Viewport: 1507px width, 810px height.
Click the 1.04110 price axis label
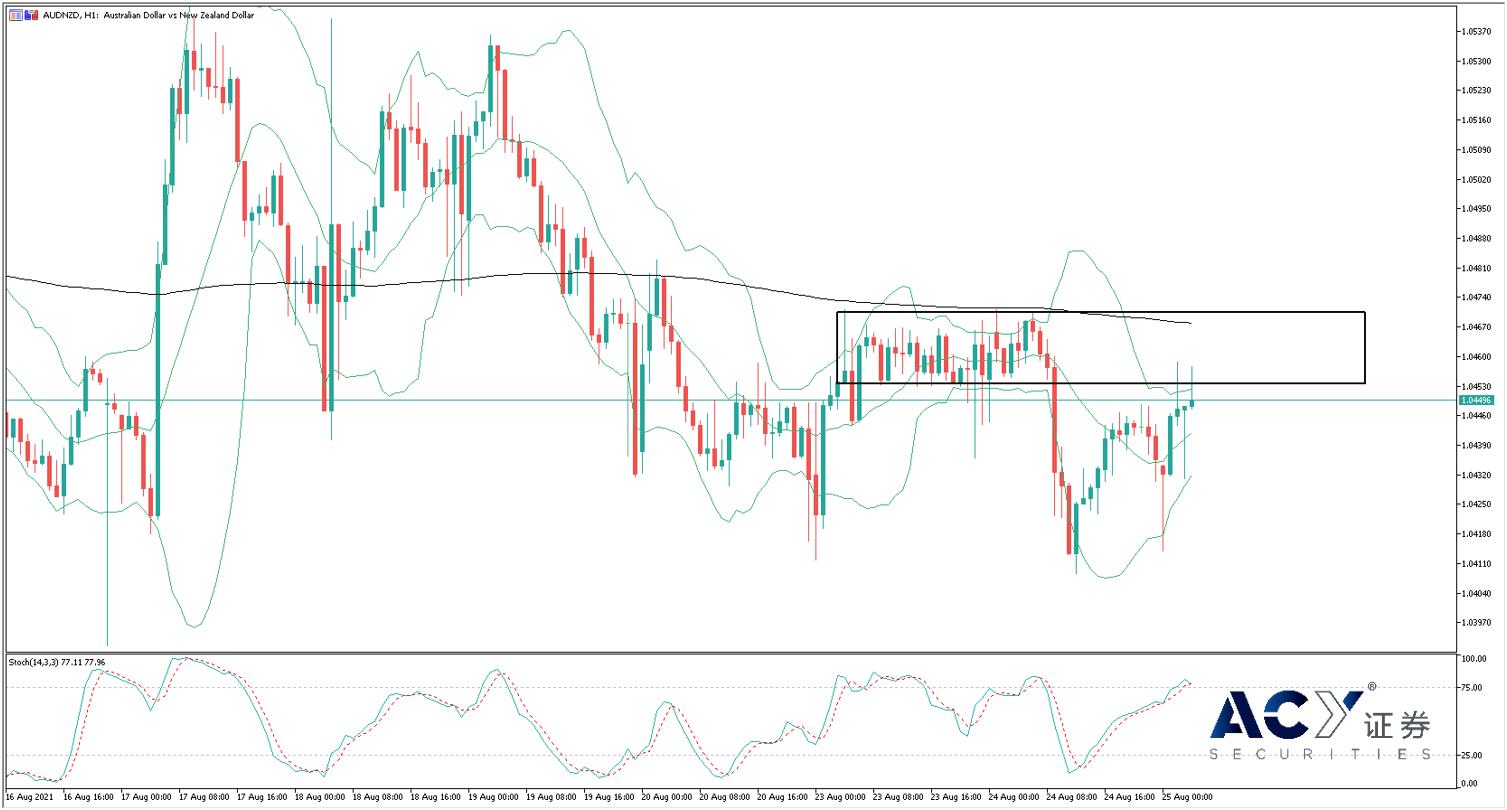pos(1477,564)
